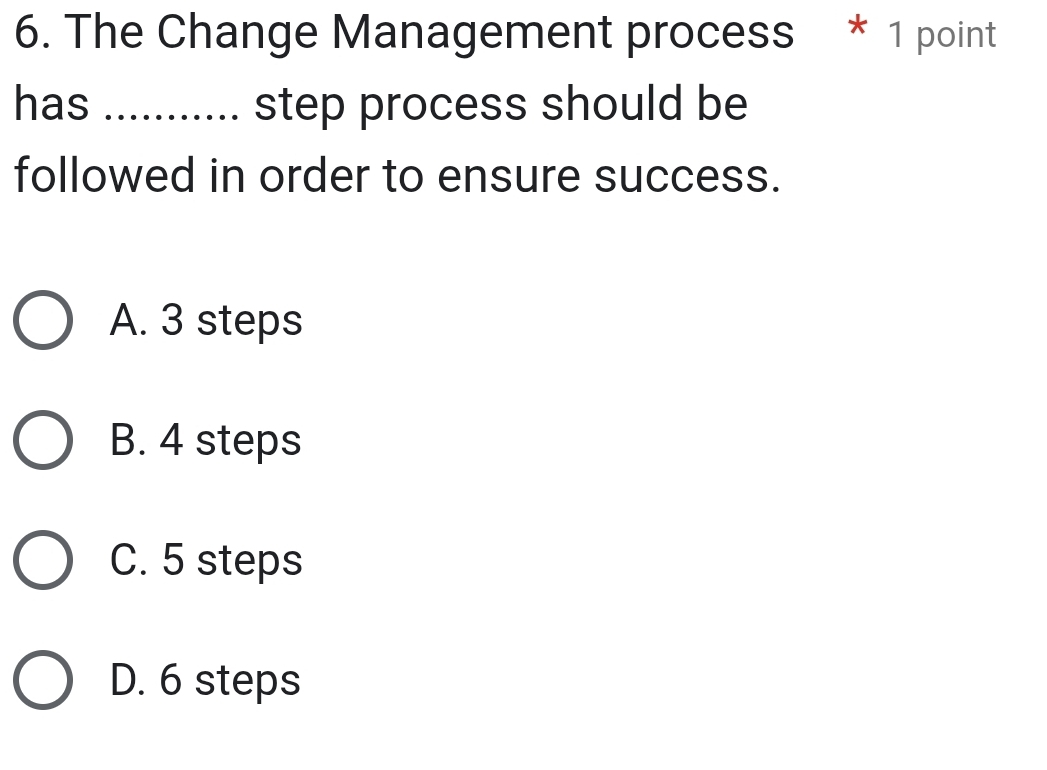Screen dimensions: 1047x770
Task: Click the empty circle beside A. 3 steps
Action: tap(42, 321)
